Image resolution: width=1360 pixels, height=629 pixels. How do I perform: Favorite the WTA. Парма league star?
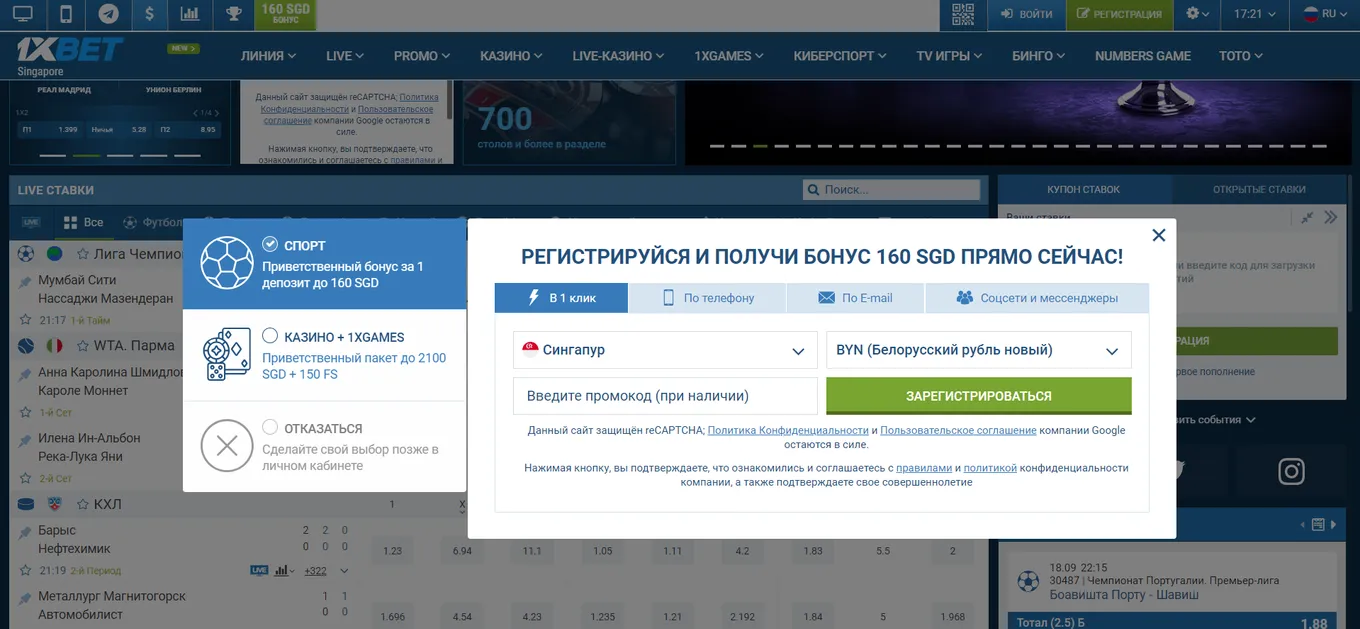tap(83, 346)
